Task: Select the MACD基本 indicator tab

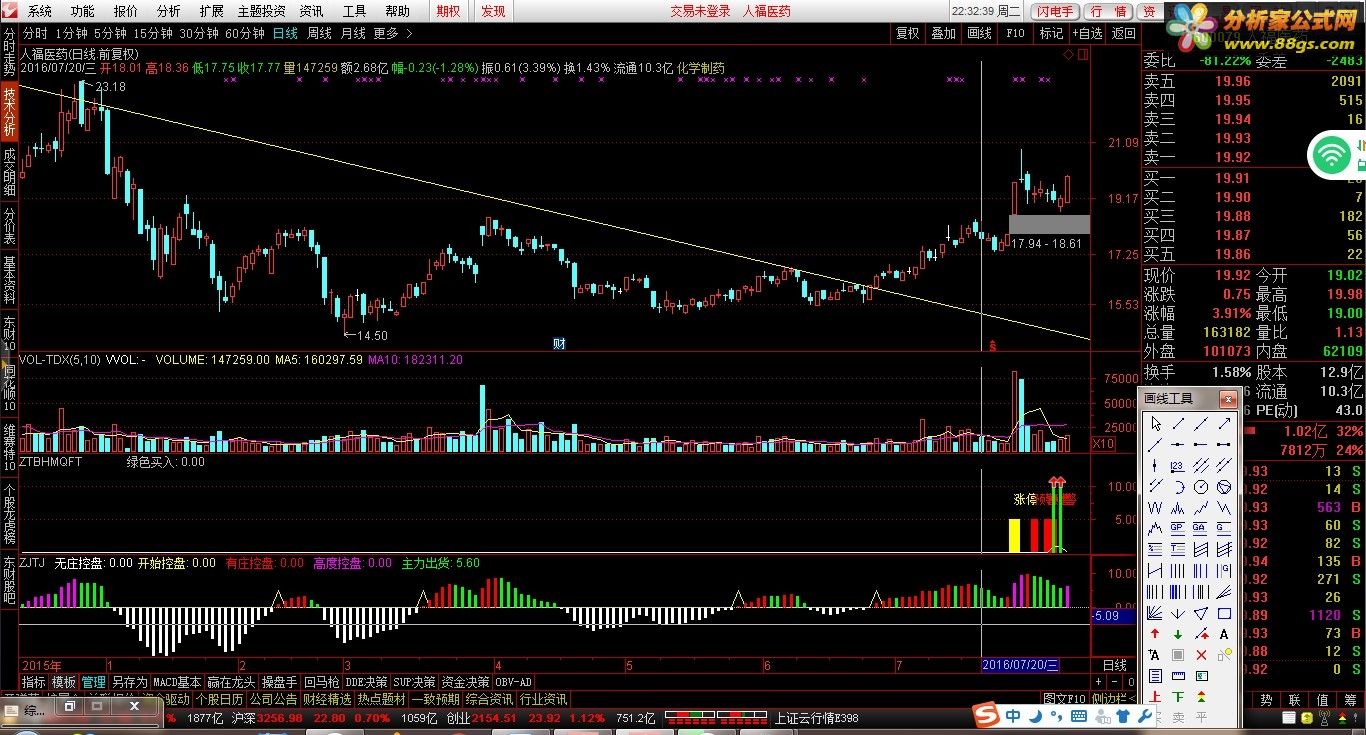Action: click(x=177, y=682)
